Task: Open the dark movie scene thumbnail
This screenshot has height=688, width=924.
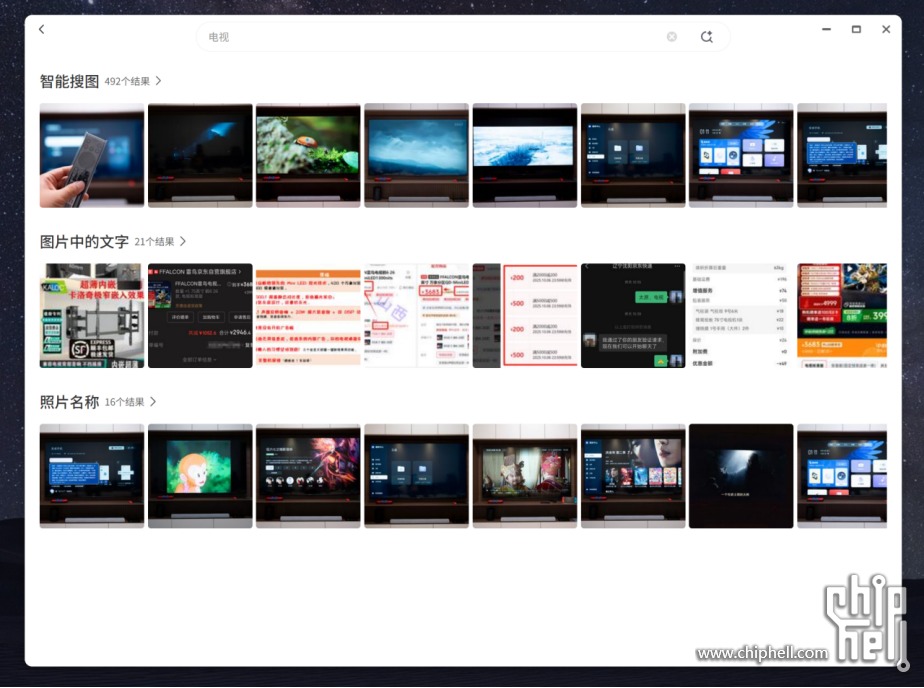Action: click(741, 476)
